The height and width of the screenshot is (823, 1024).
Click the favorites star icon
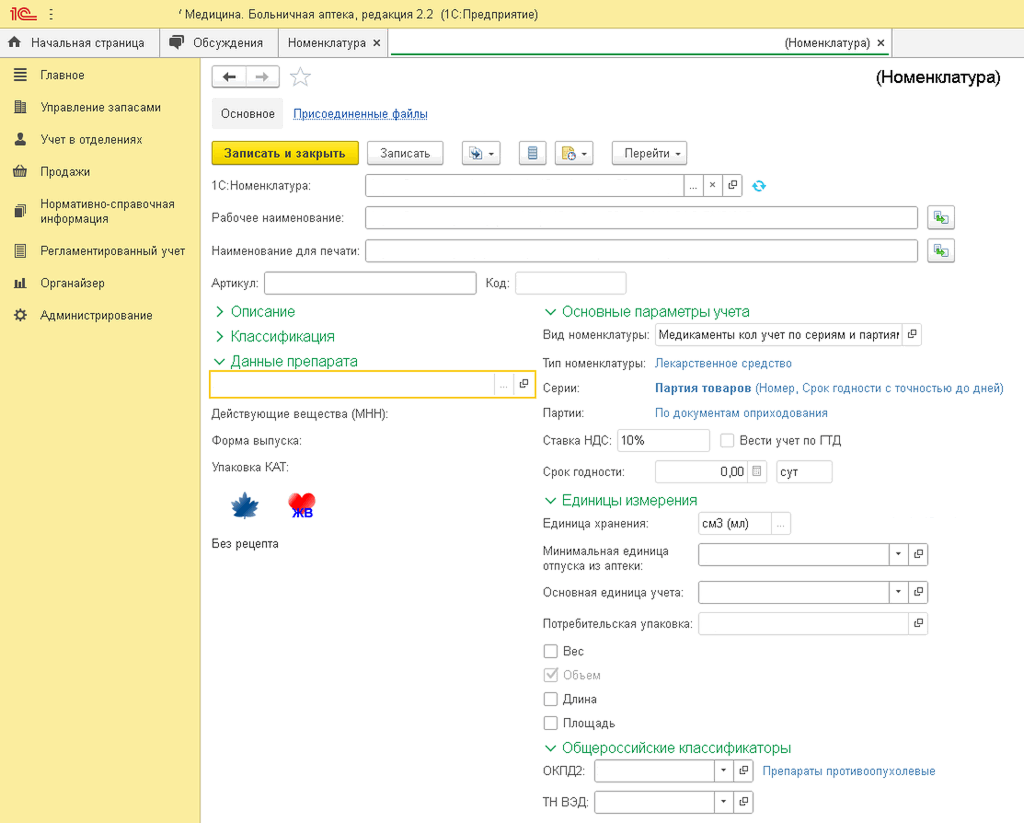click(x=300, y=78)
